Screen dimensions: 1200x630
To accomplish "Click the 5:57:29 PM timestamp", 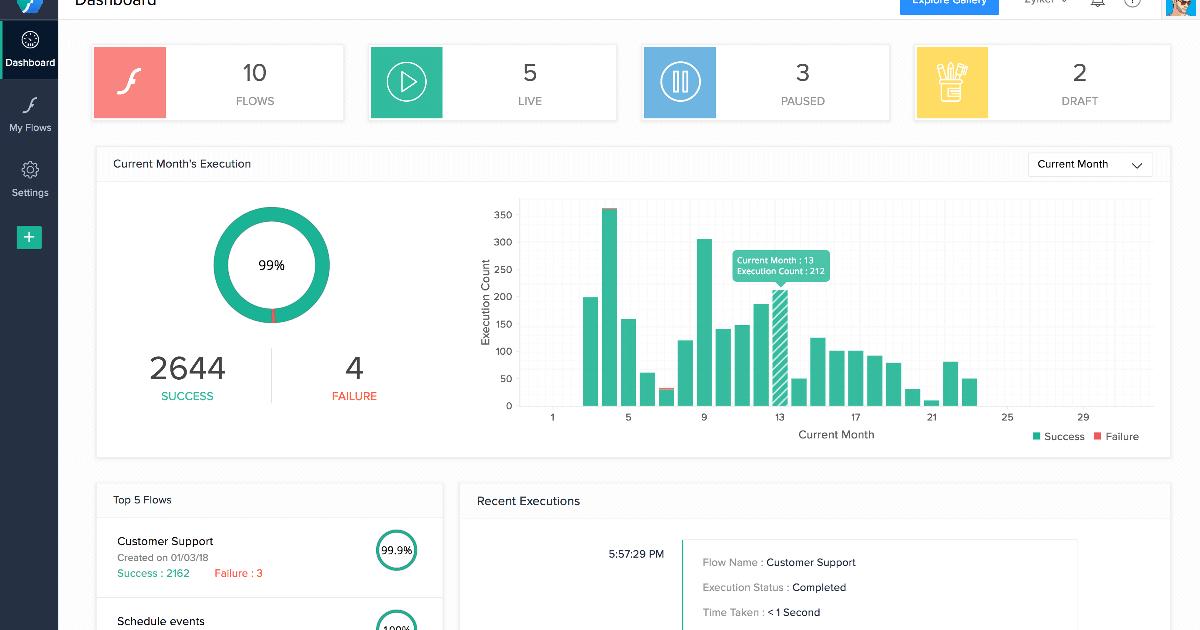I will (x=636, y=553).
